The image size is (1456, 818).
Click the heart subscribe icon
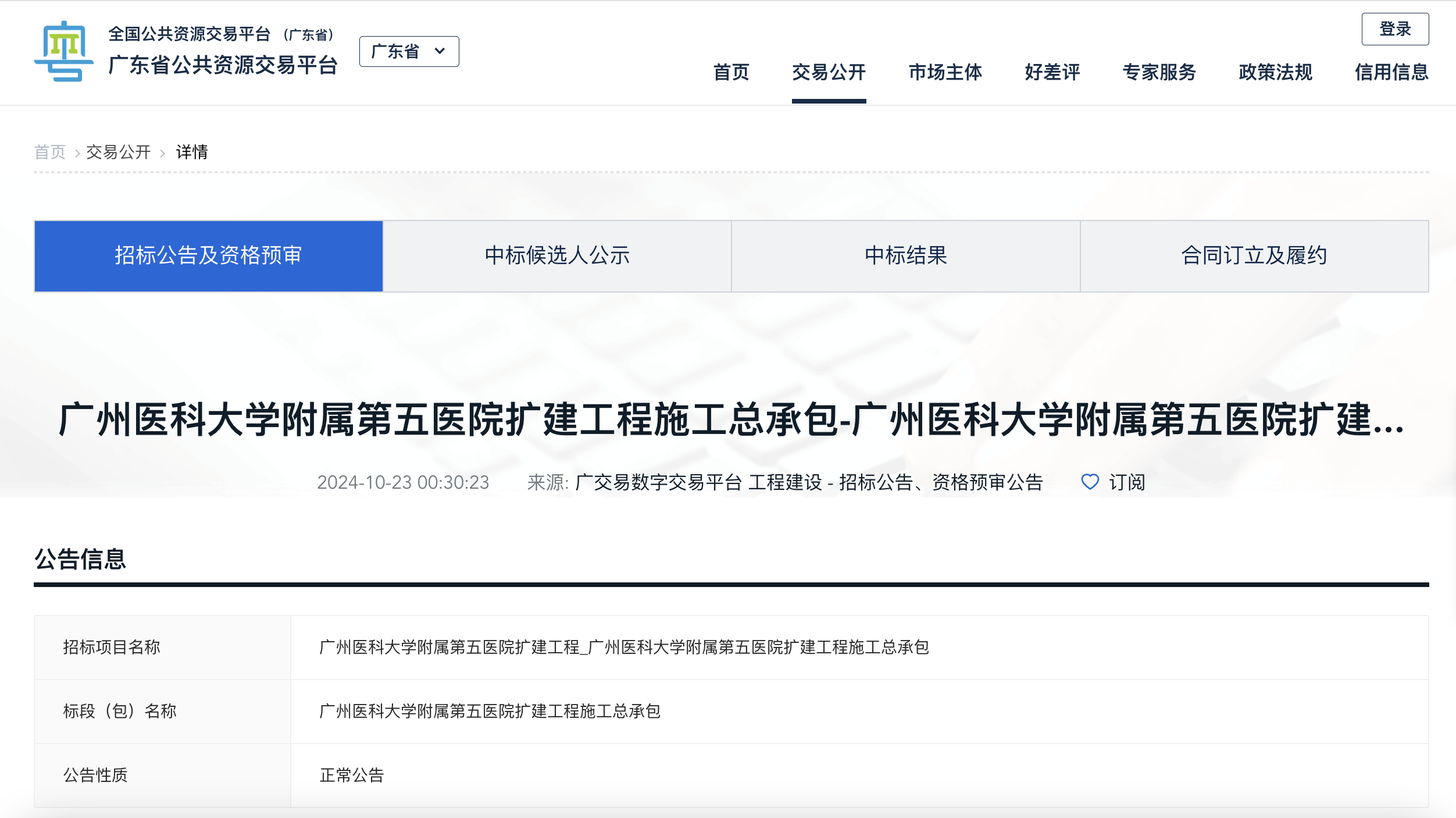1090,482
